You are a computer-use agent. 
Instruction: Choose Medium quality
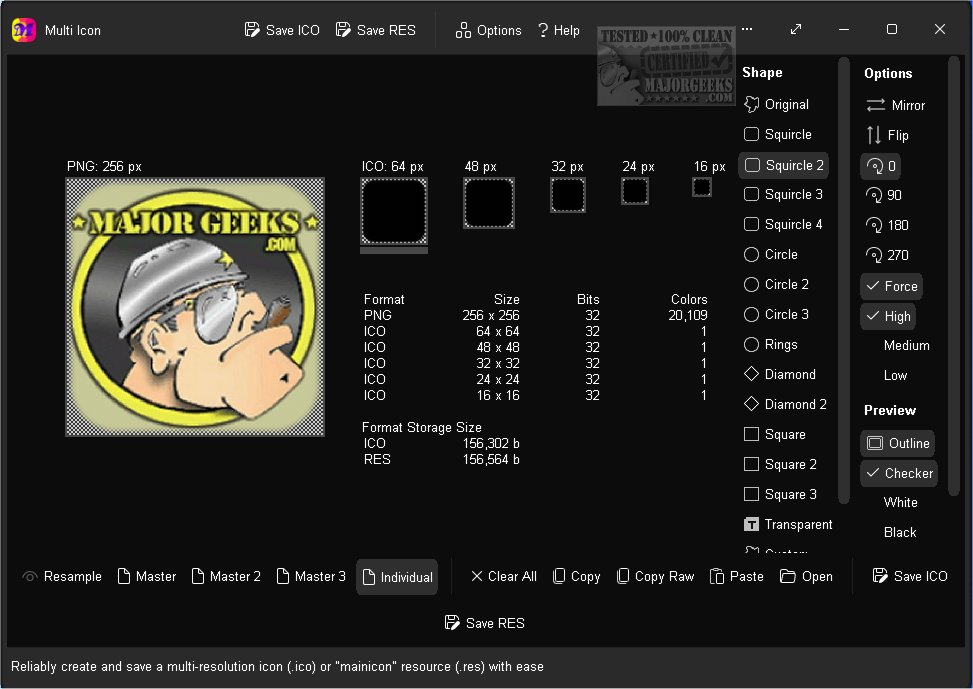click(906, 345)
